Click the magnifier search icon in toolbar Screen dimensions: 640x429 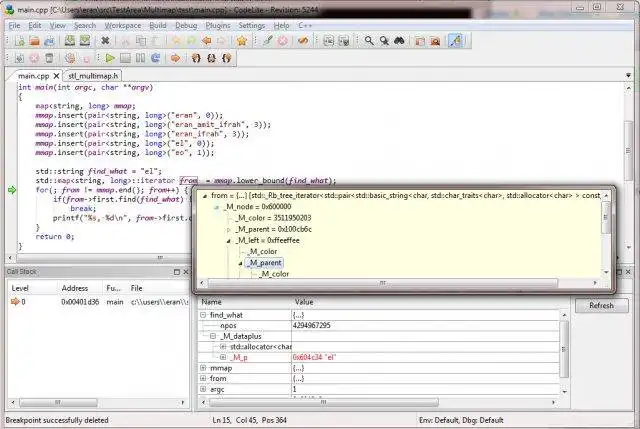(x=369, y=41)
